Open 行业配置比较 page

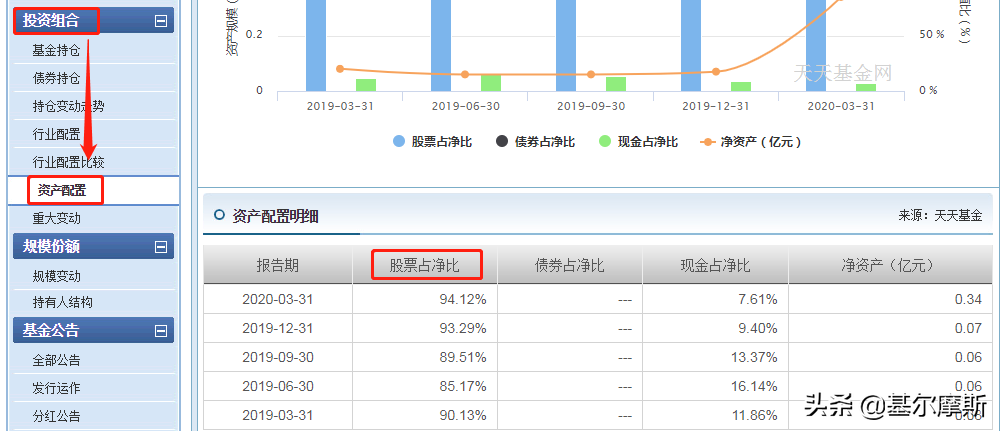pyautogui.click(x=68, y=162)
